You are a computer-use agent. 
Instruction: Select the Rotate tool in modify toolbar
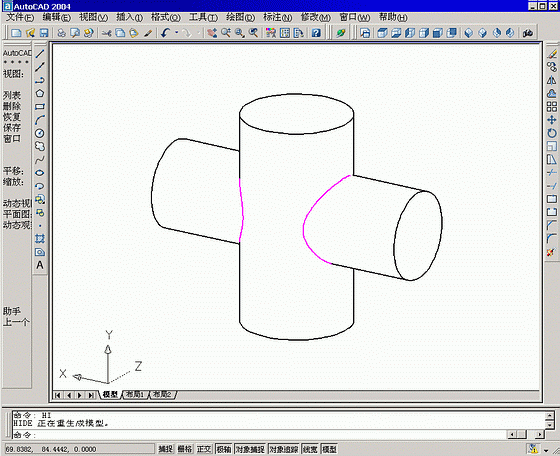[551, 133]
